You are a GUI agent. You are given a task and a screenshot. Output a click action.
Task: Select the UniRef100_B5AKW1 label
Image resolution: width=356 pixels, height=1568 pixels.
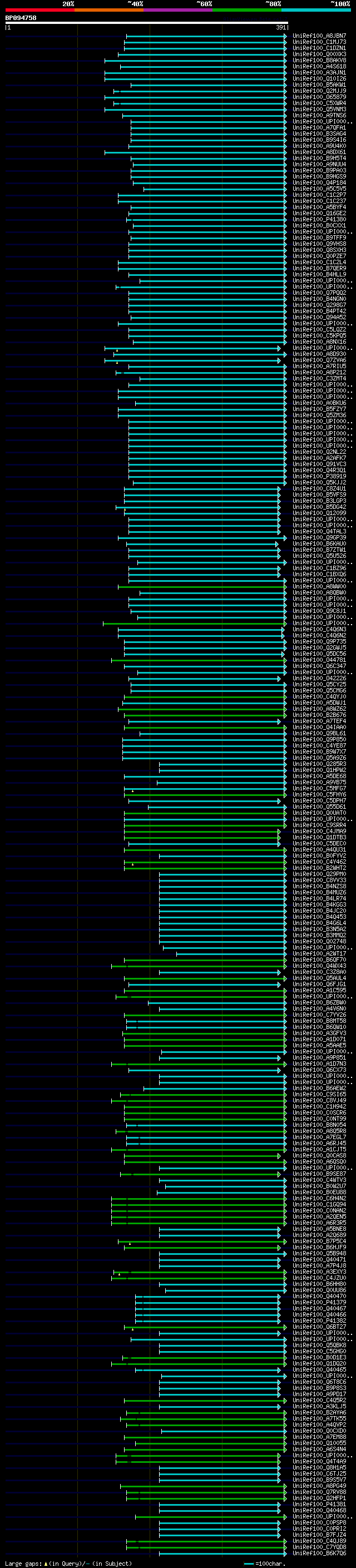pyautogui.click(x=319, y=85)
